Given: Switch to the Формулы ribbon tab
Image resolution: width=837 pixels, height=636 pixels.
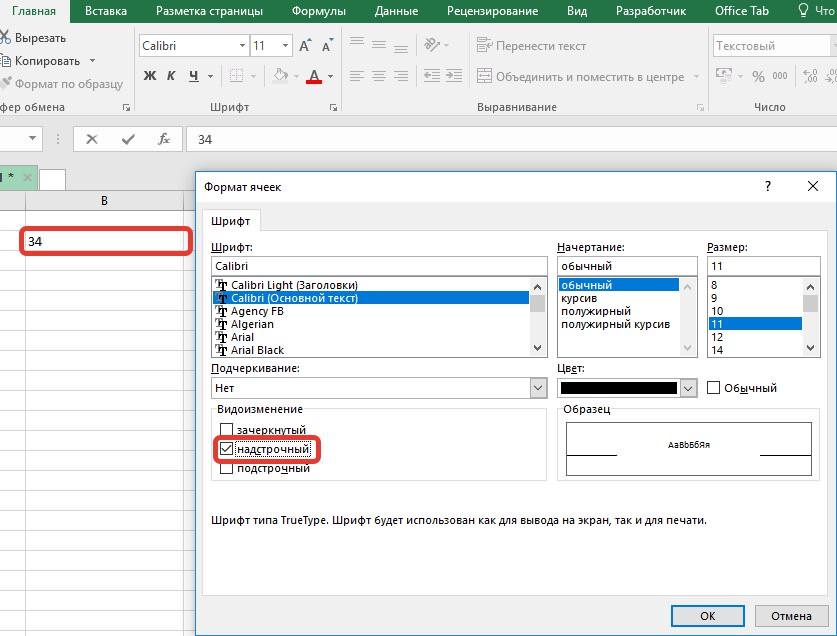Looking at the screenshot, I should coord(319,11).
